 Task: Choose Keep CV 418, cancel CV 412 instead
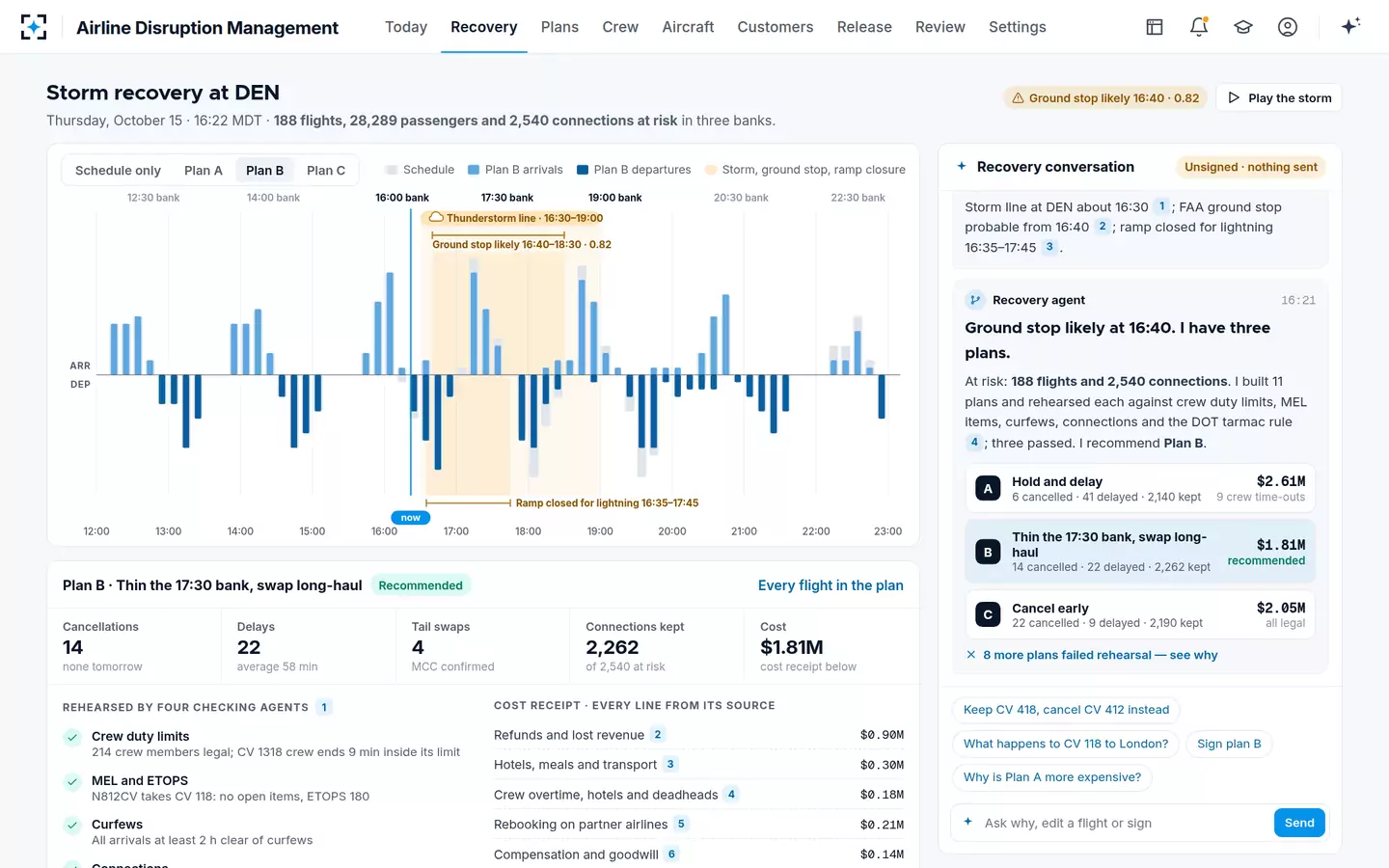pyautogui.click(x=1066, y=710)
